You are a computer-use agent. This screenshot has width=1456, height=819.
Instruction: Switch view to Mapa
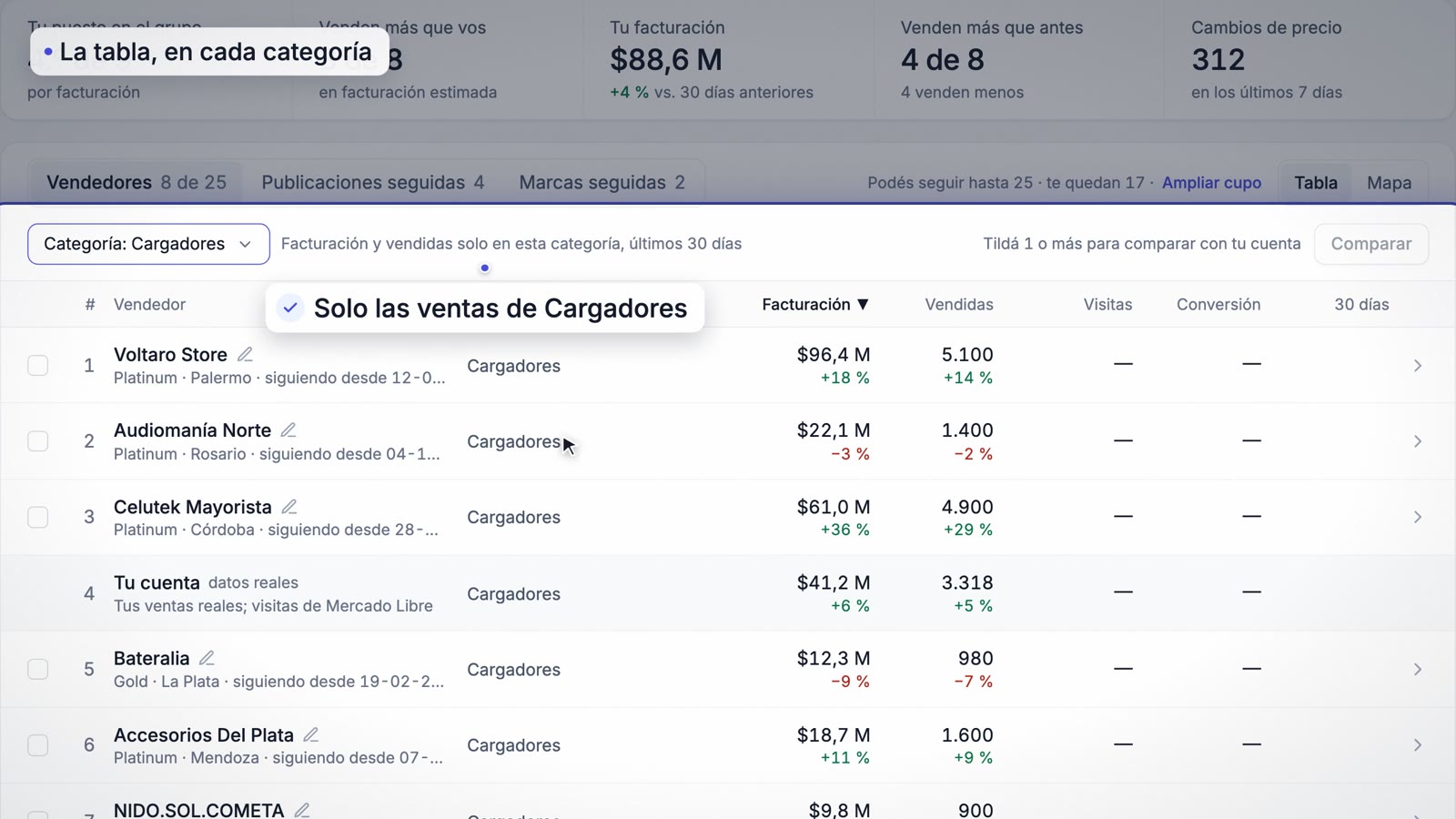click(x=1390, y=183)
